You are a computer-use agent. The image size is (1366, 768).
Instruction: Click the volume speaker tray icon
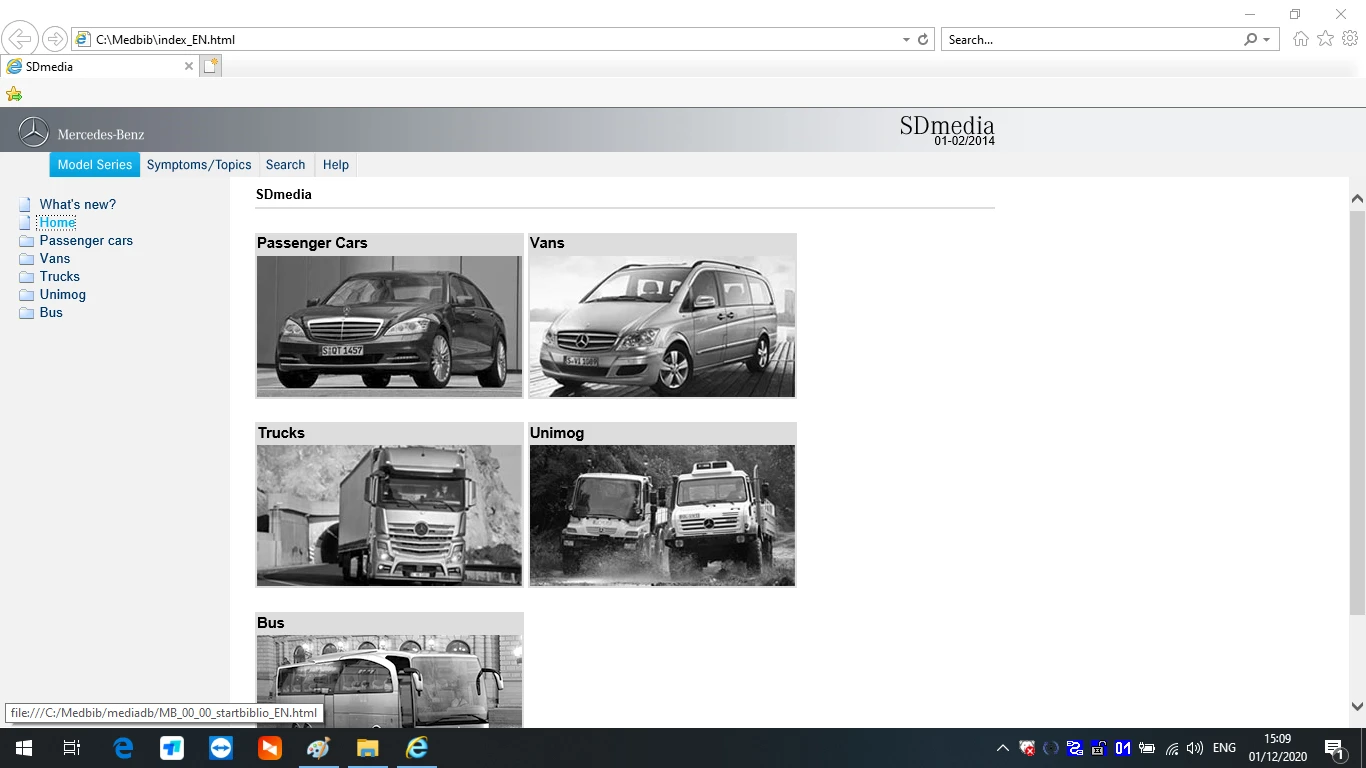click(1195, 748)
